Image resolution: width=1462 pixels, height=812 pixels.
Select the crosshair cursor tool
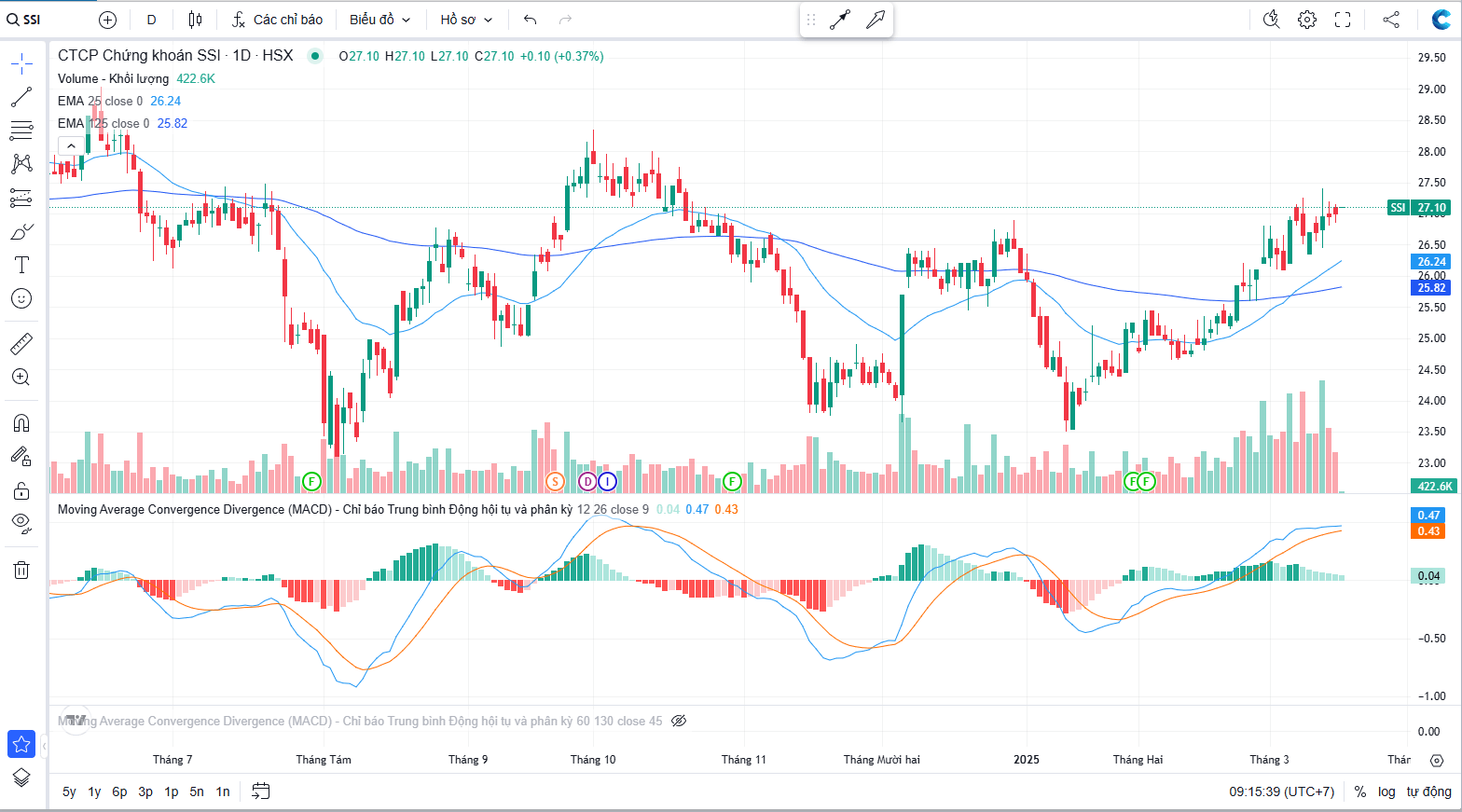21,63
